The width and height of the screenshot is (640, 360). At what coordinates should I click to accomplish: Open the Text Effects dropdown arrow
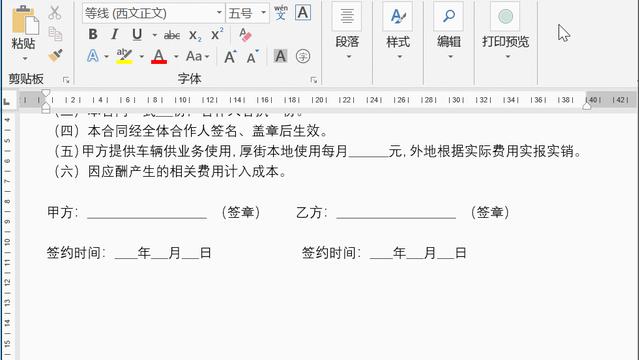106,56
